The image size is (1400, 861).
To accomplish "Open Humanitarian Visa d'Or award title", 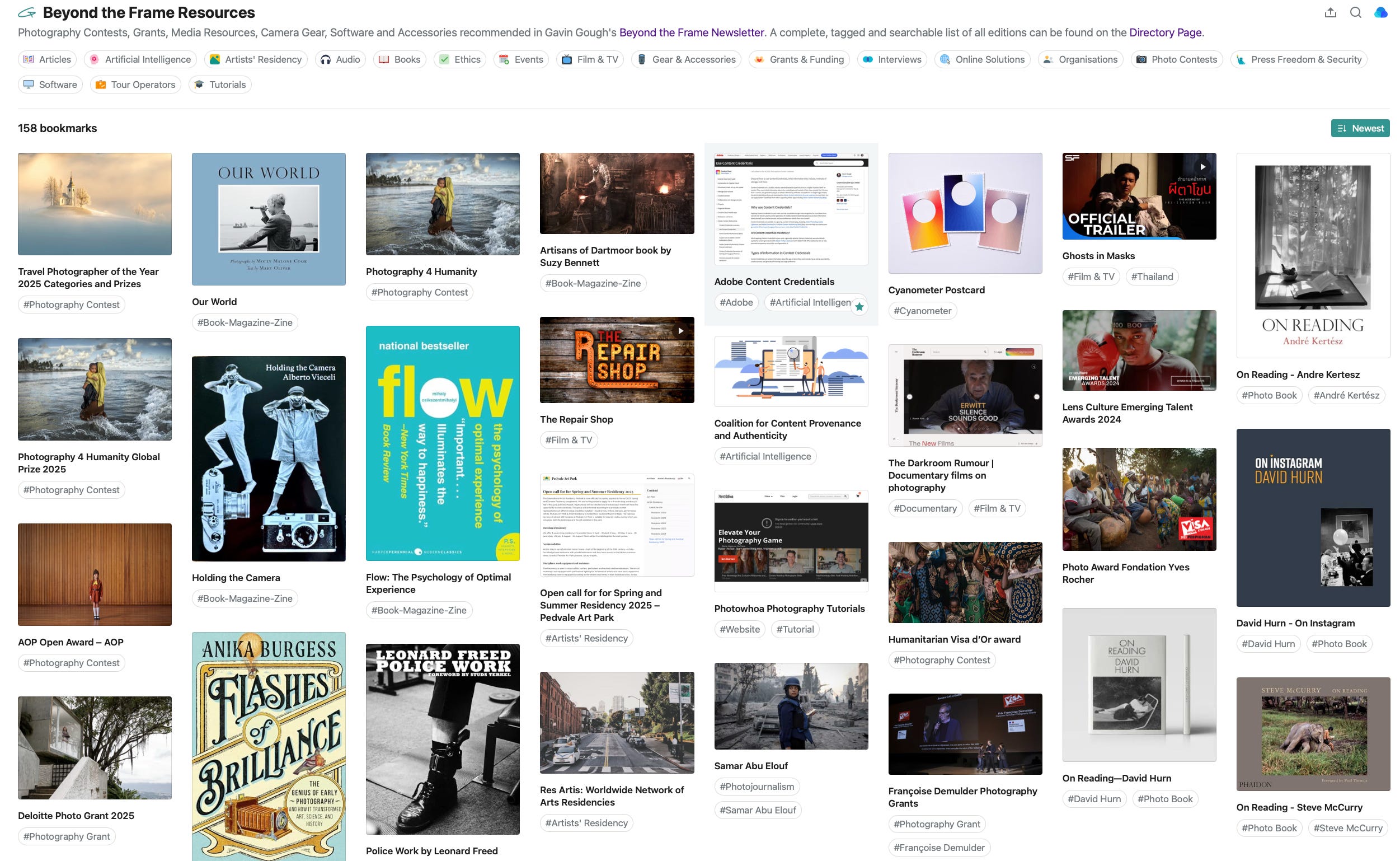I will click(x=954, y=639).
